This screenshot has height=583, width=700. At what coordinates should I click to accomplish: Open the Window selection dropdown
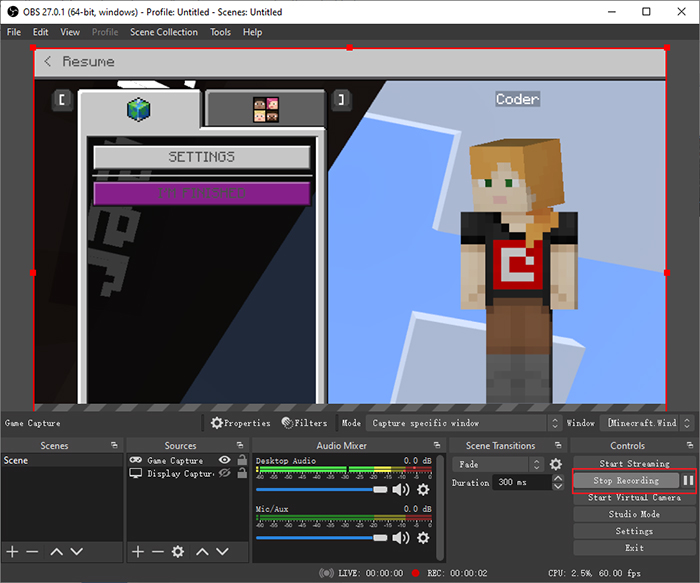pyautogui.click(x=646, y=423)
